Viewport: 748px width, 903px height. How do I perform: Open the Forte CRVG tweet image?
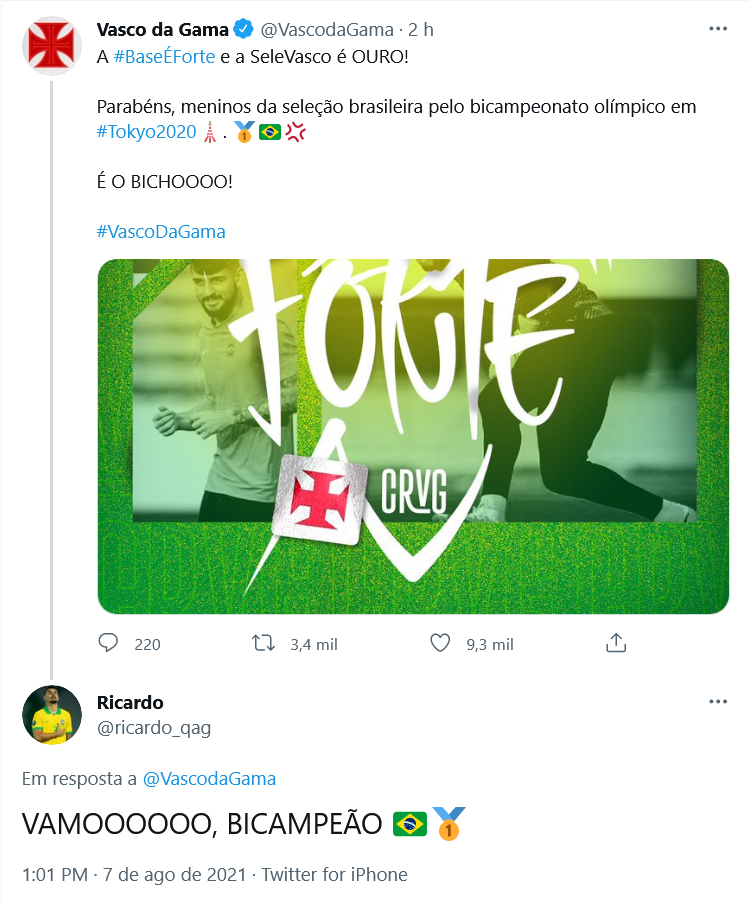pyautogui.click(x=413, y=437)
